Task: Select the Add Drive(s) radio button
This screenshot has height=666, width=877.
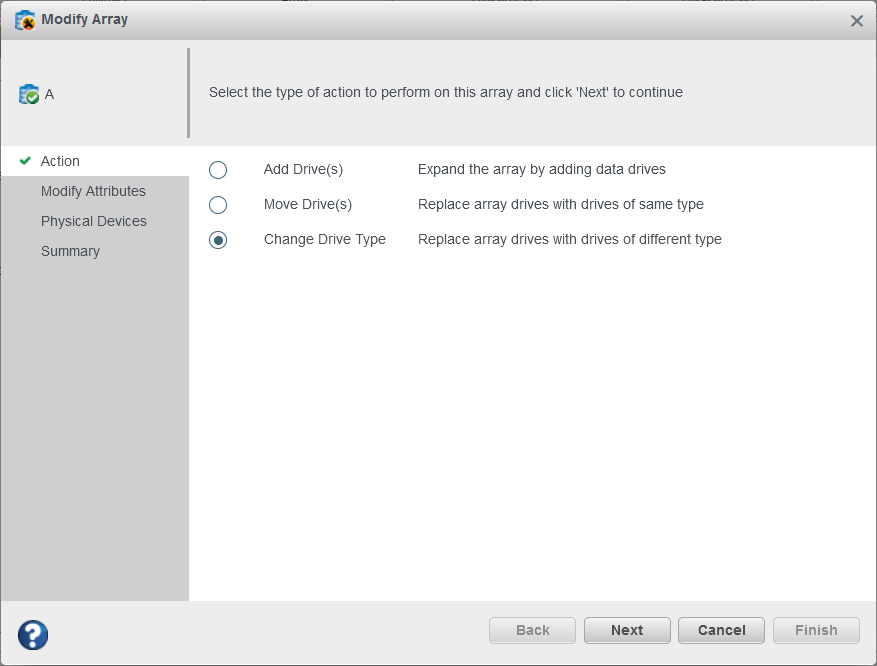Action: (218, 169)
